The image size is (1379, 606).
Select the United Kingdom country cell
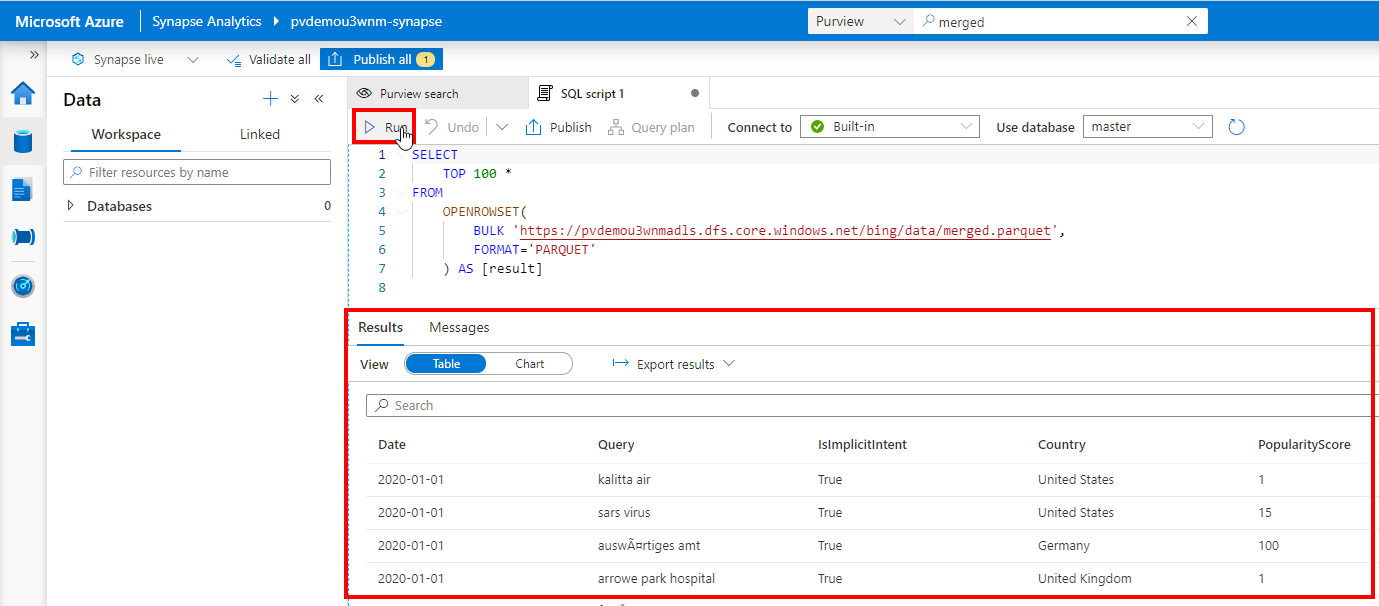click(x=1085, y=578)
